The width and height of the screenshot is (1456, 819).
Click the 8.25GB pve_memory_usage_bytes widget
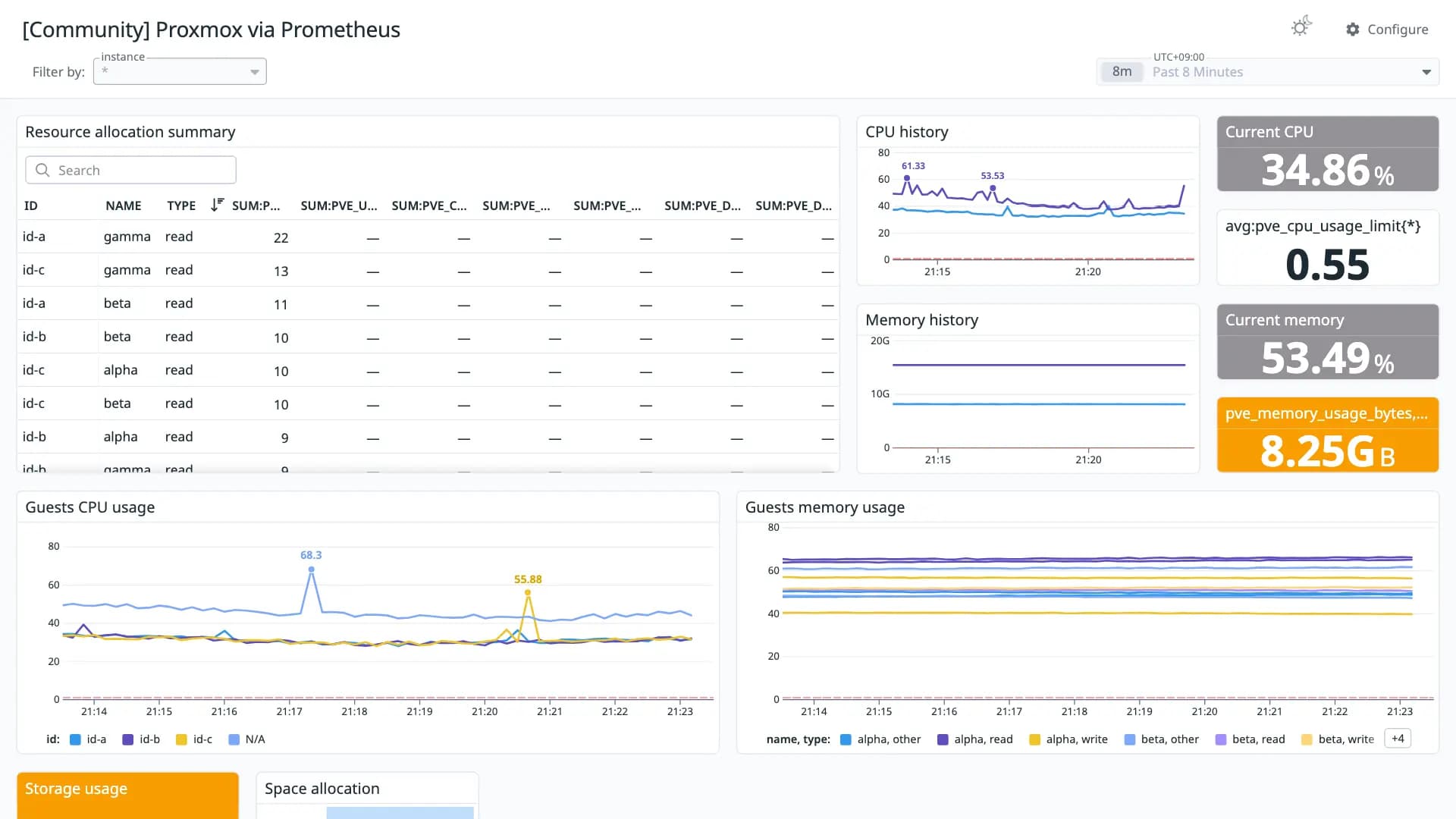[x=1328, y=435]
